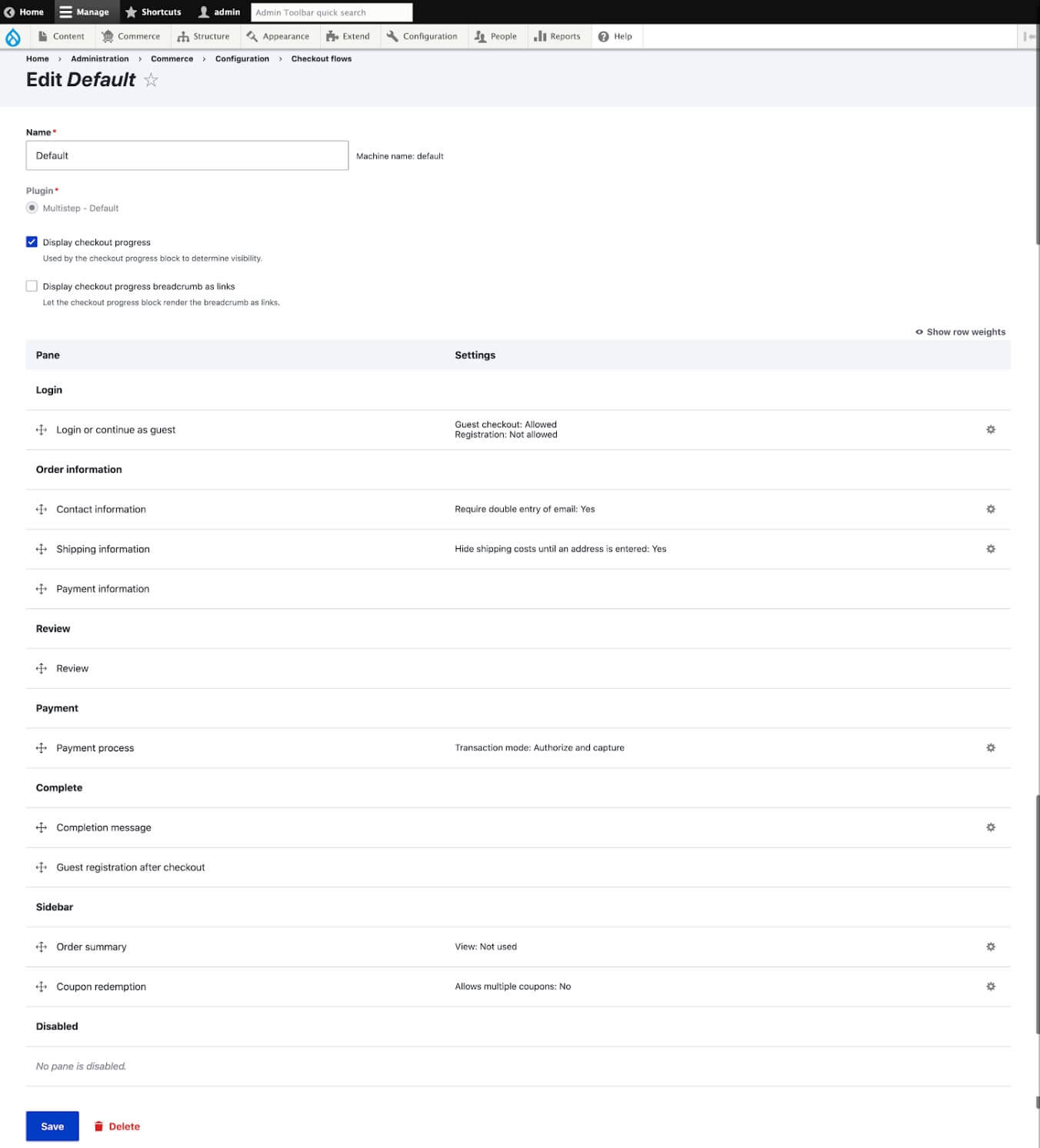Go to Checkout flows breadcrumb link
The image size is (1040, 1148).
(x=321, y=58)
